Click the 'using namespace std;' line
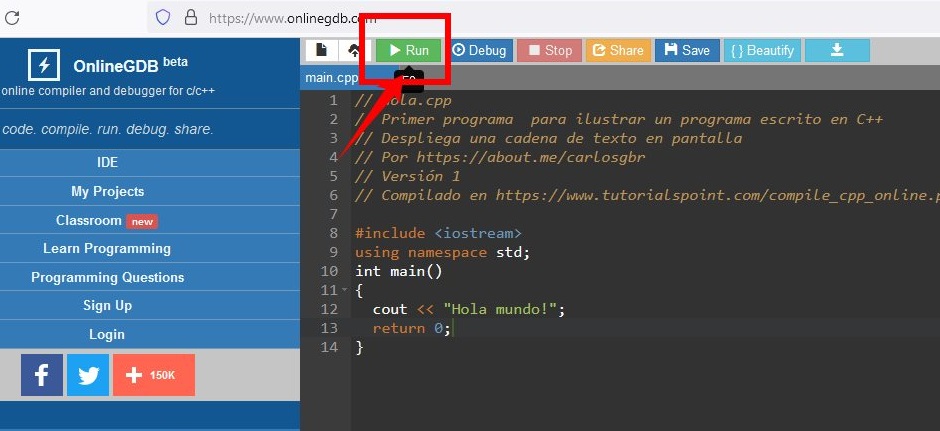The width and height of the screenshot is (940, 431). click(442, 252)
